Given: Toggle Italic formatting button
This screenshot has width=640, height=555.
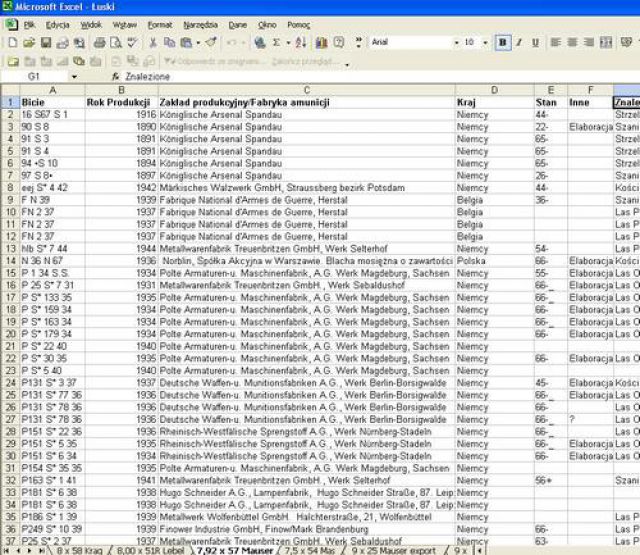Looking at the screenshot, I should tap(519, 42).
